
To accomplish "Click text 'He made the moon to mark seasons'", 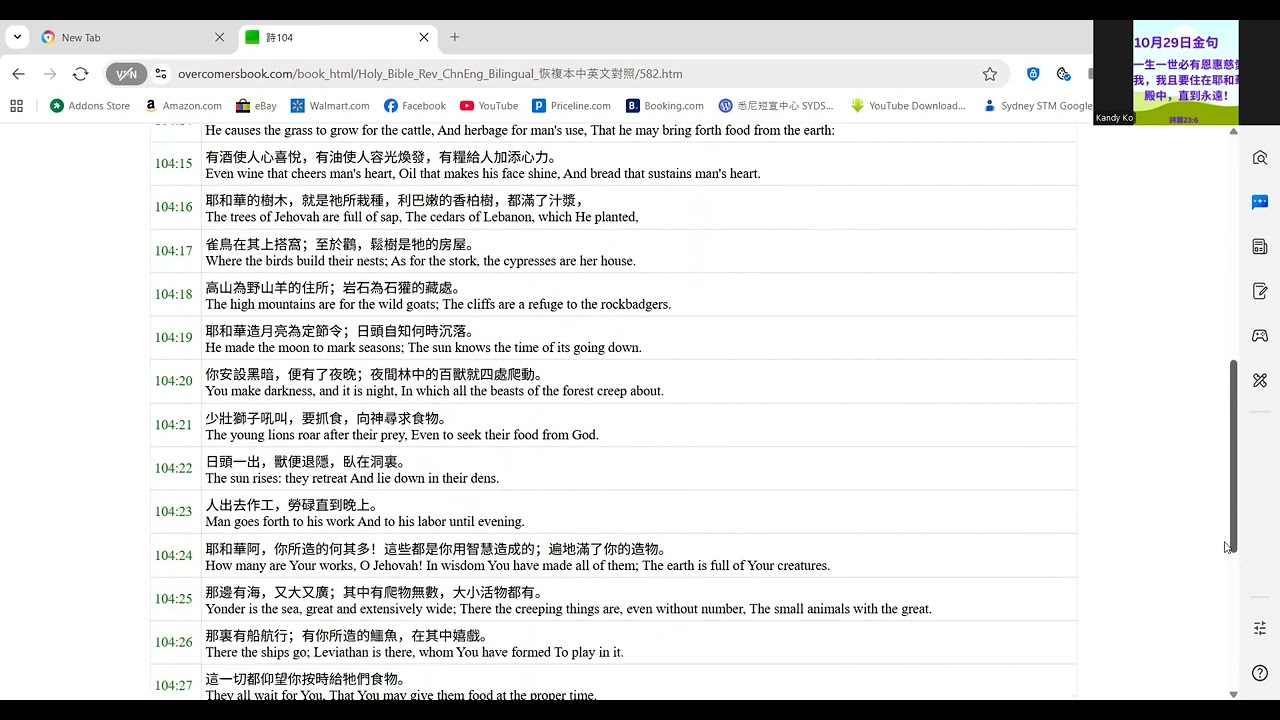I will point(304,348).
